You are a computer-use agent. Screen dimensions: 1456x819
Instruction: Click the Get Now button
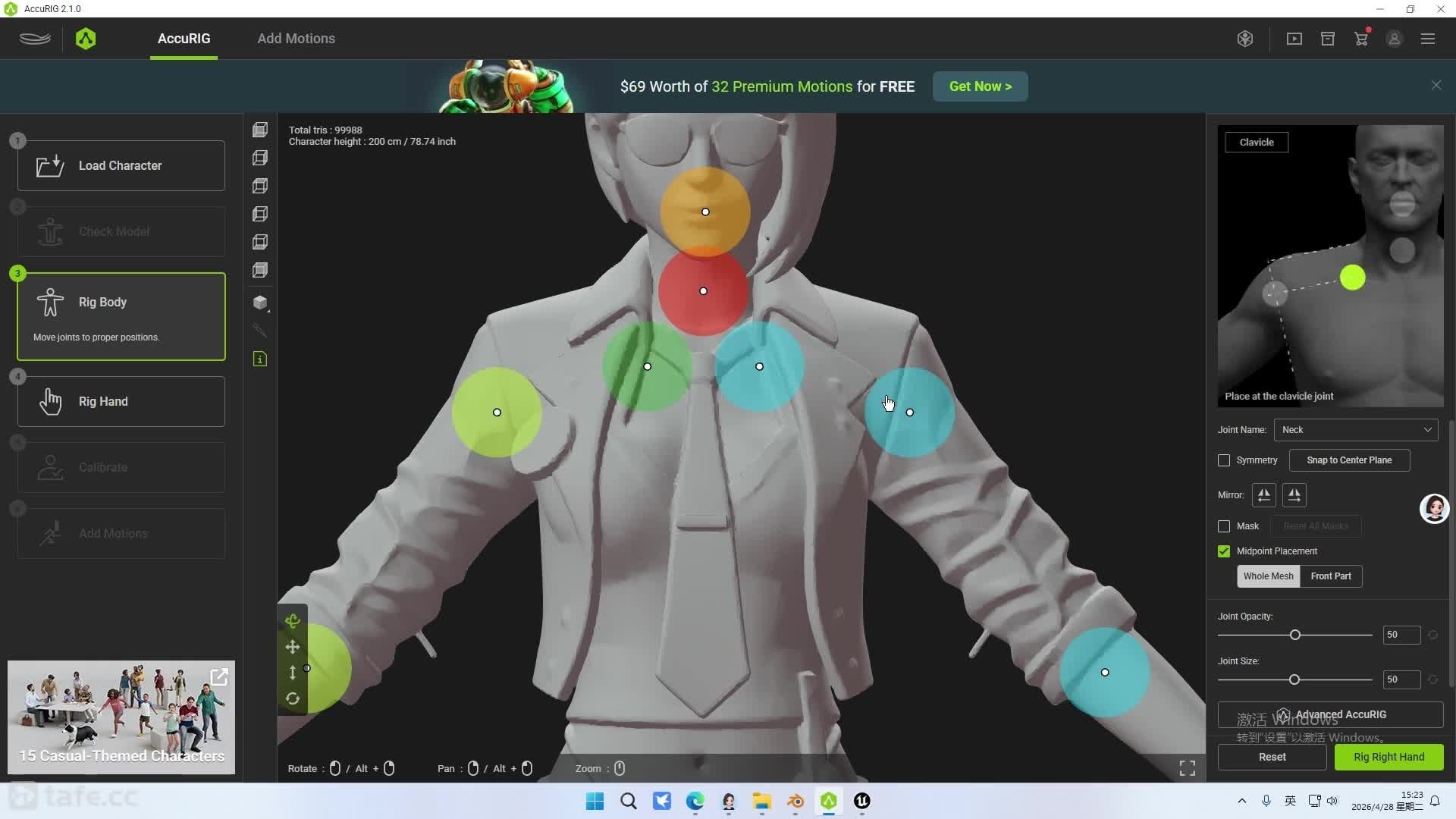[981, 86]
